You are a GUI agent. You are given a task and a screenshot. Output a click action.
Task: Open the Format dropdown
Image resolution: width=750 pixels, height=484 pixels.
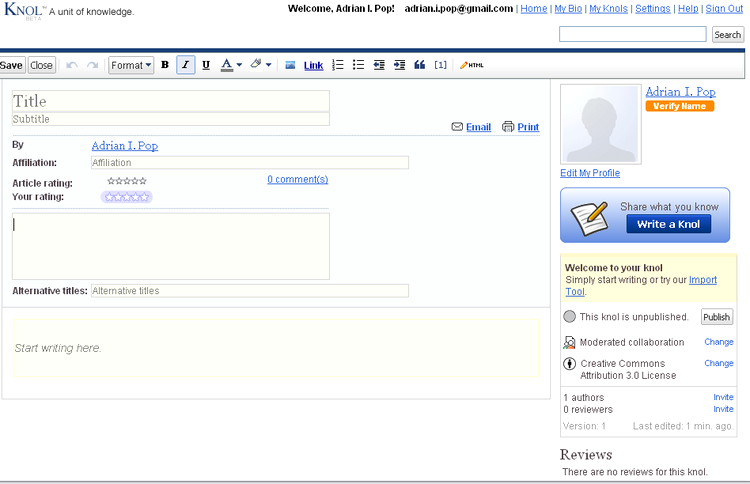[131, 65]
